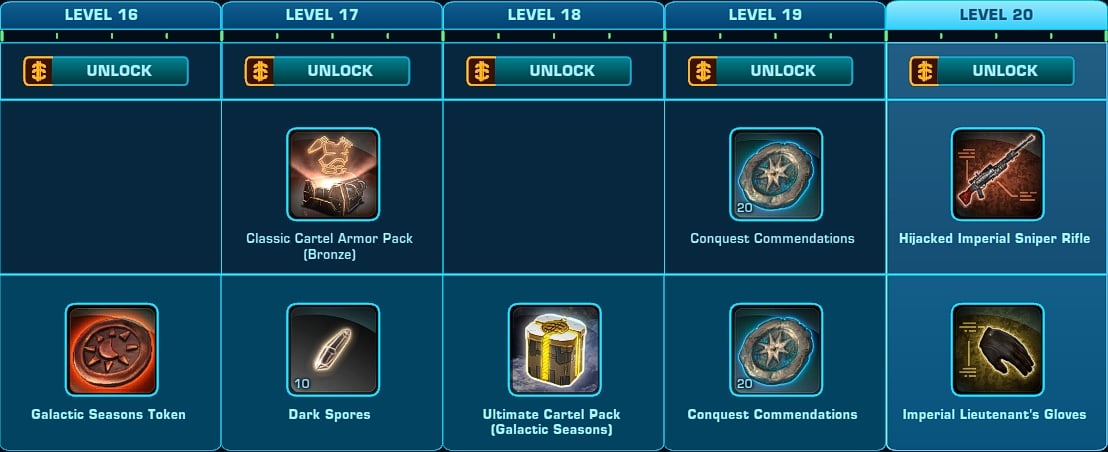The height and width of the screenshot is (452, 1108).
Task: Click Level 19 lower Conquest Commendations icon
Action: [x=776, y=350]
